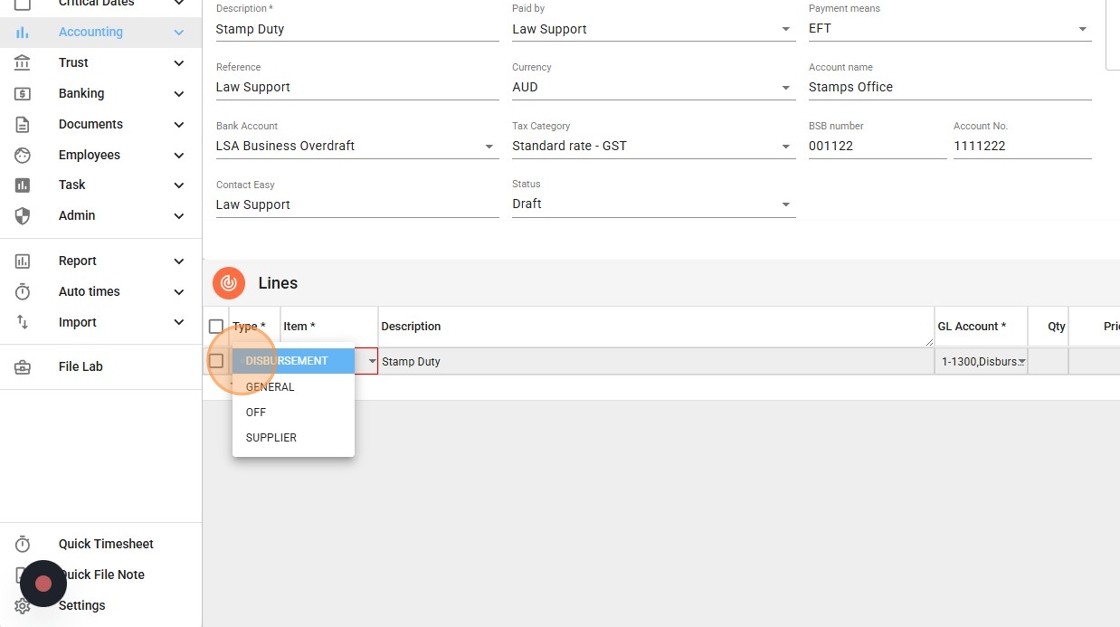The width and height of the screenshot is (1120, 627).
Task: Open Quick File Note
Action: 101,575
